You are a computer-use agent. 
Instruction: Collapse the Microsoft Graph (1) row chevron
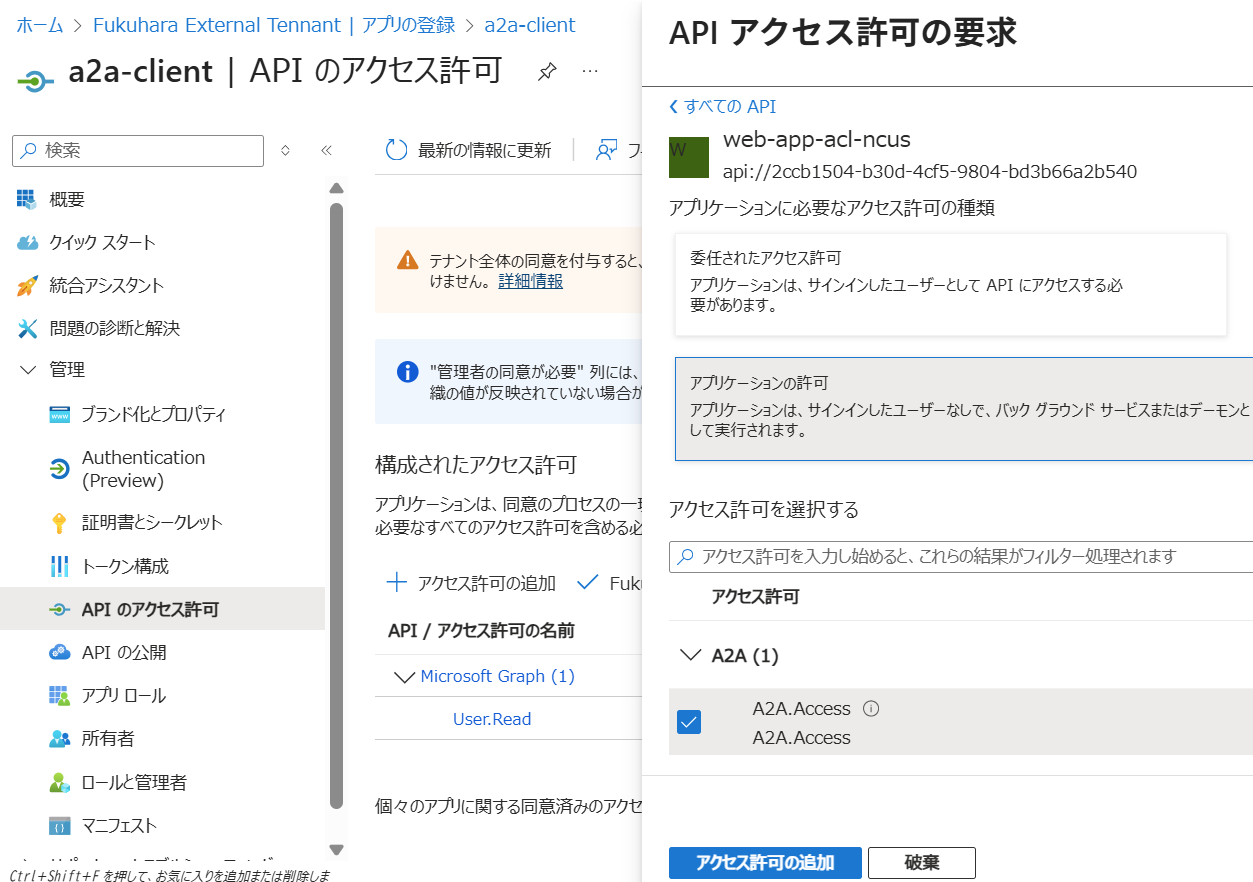pyautogui.click(x=404, y=677)
